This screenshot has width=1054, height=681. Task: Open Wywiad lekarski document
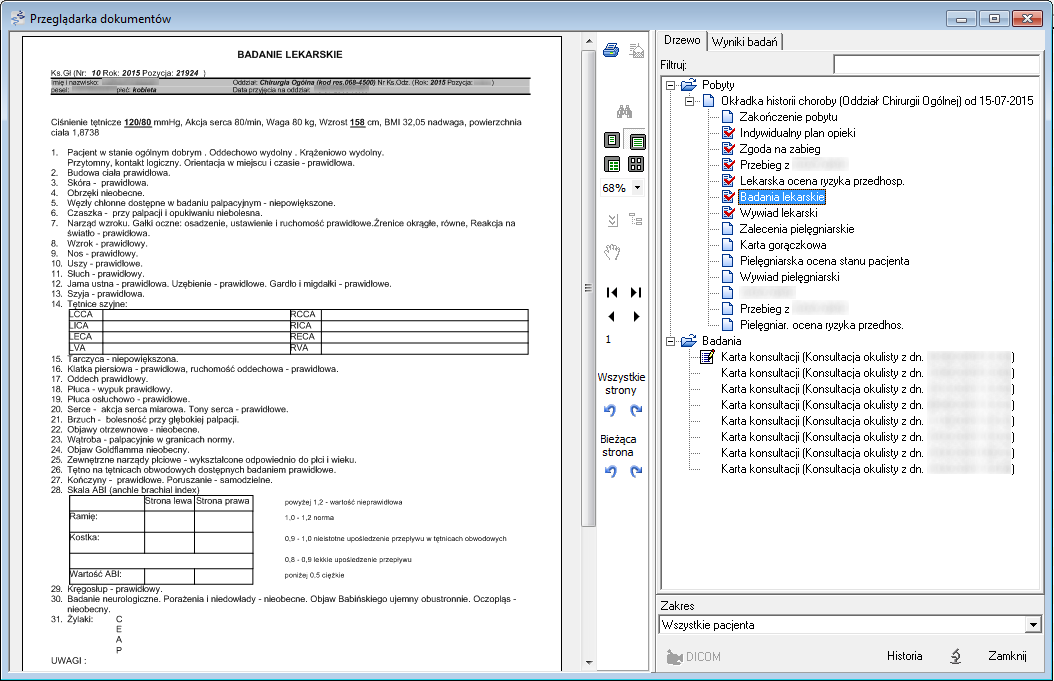pos(778,213)
